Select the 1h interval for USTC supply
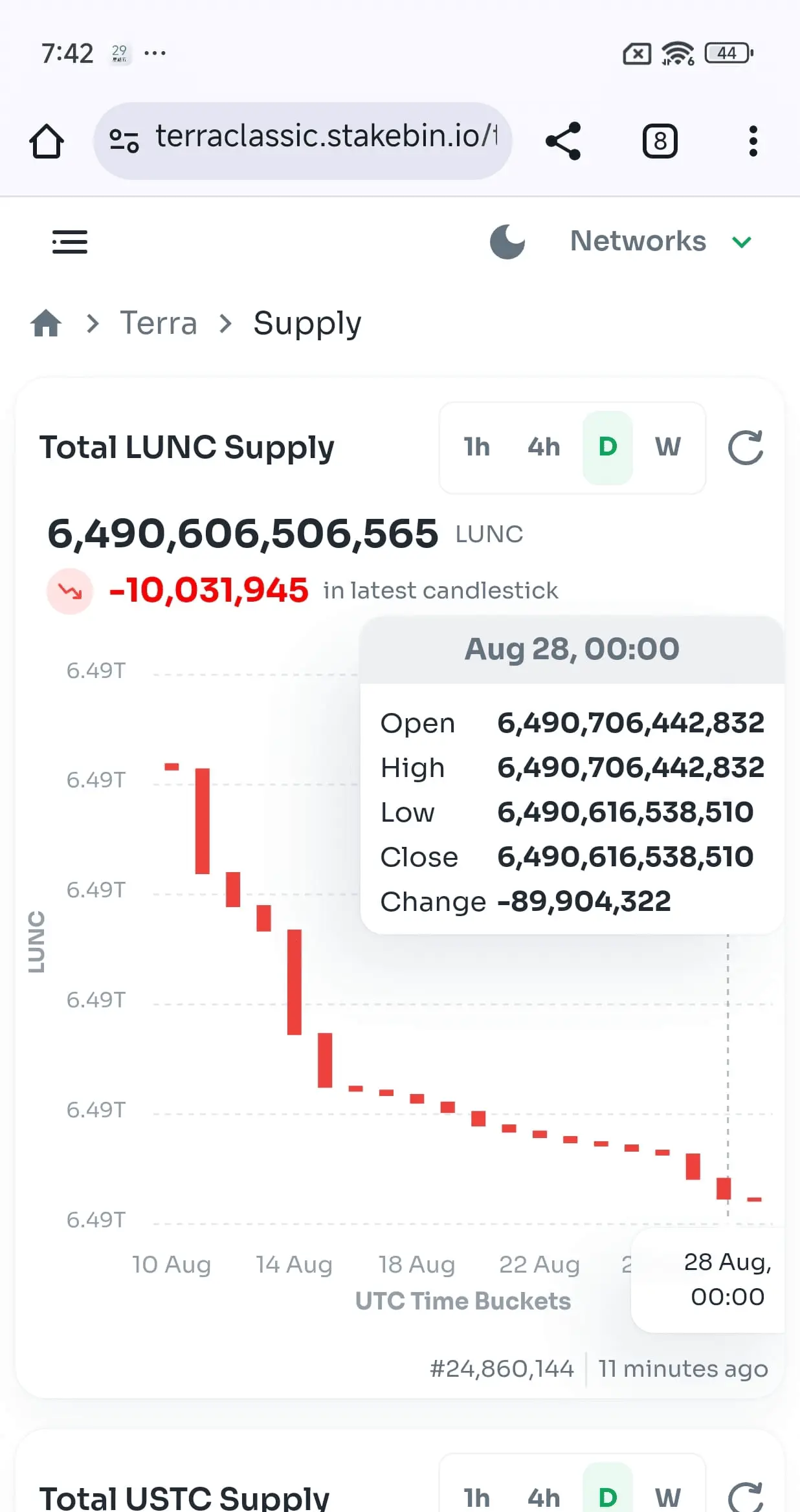The height and width of the screenshot is (1512, 800). (477, 1497)
